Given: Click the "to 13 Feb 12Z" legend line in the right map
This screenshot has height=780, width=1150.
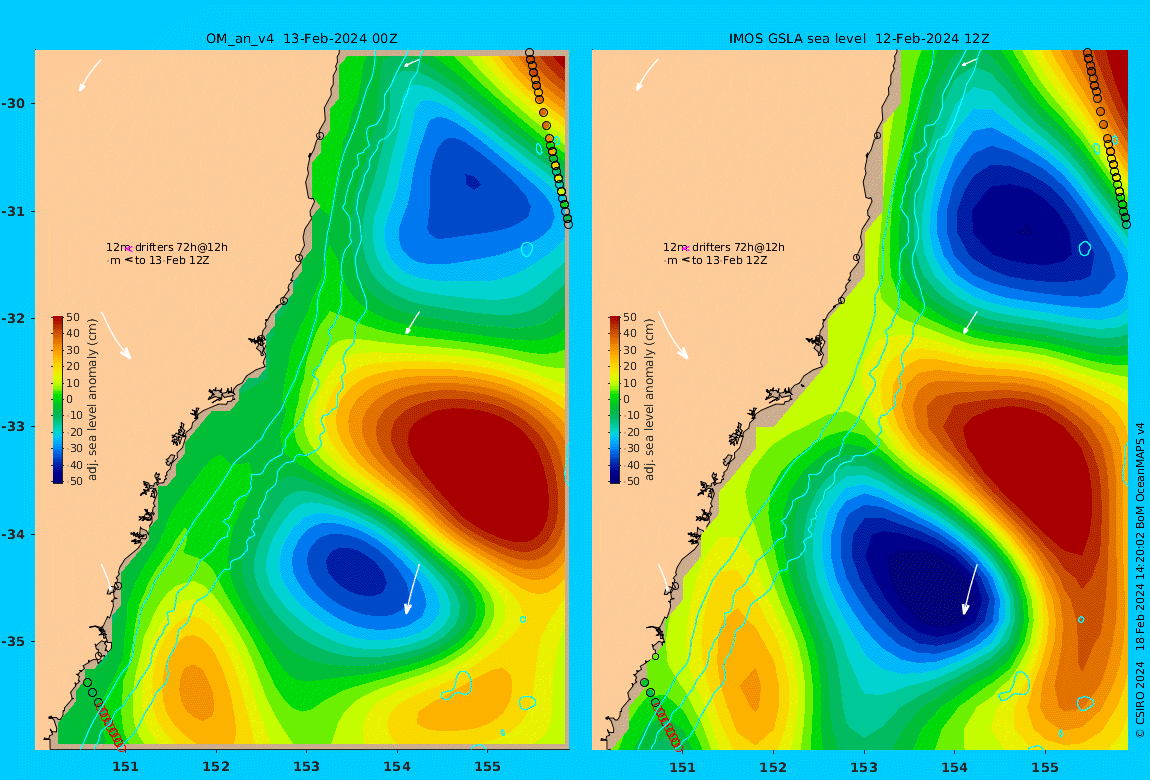Looking at the screenshot, I should click(x=716, y=260).
